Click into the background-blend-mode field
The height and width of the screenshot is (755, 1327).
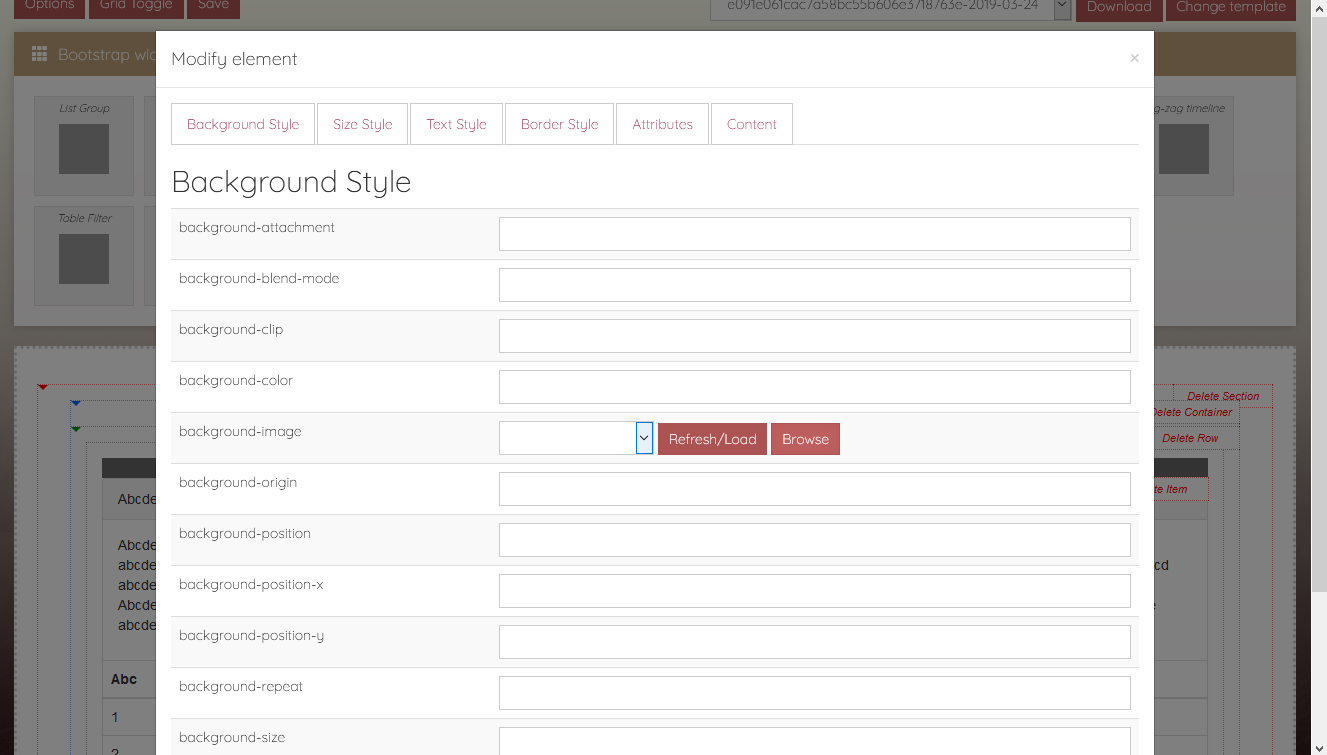point(814,285)
